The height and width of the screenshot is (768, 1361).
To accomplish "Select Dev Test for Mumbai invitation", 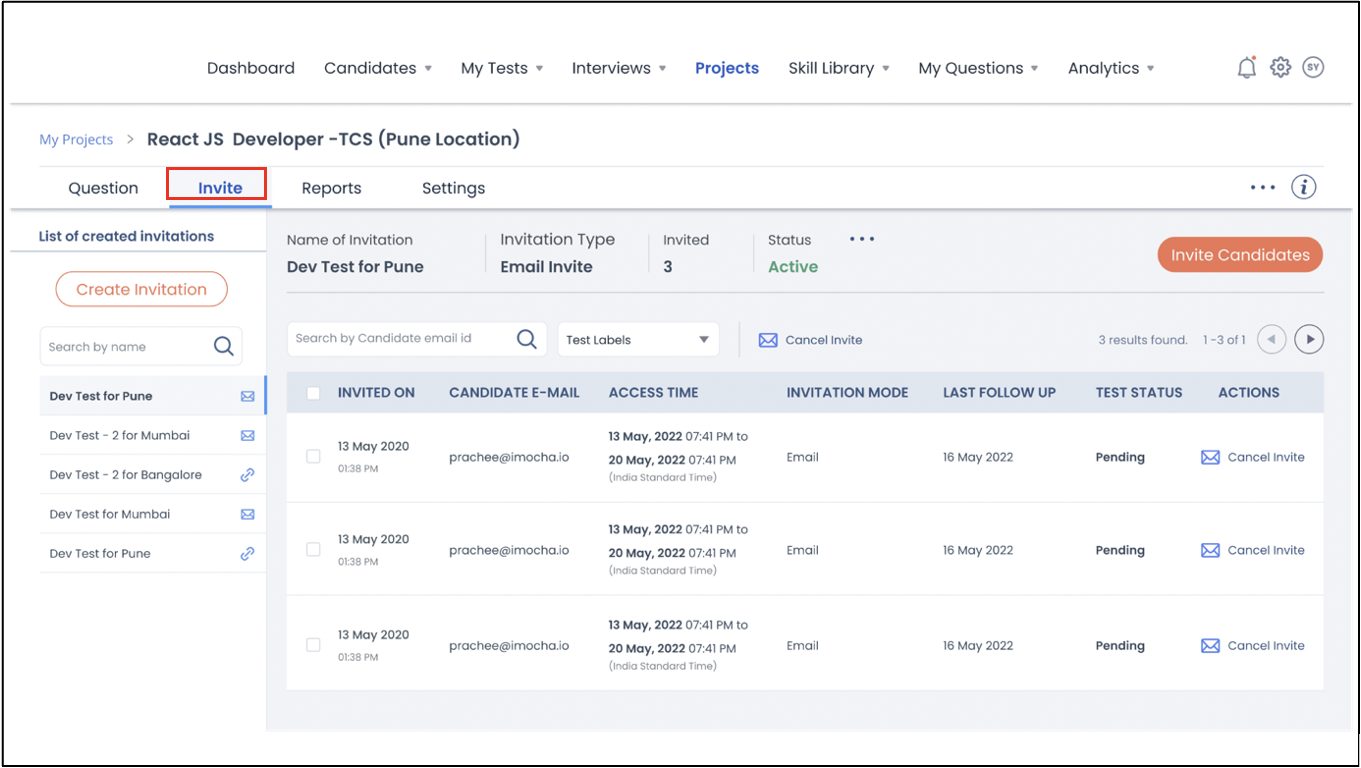I will point(153,514).
